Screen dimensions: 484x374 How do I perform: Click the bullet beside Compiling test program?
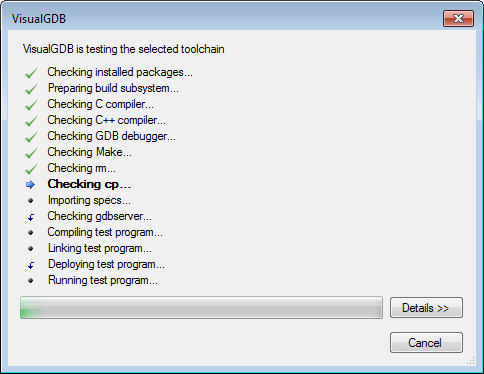point(31,233)
